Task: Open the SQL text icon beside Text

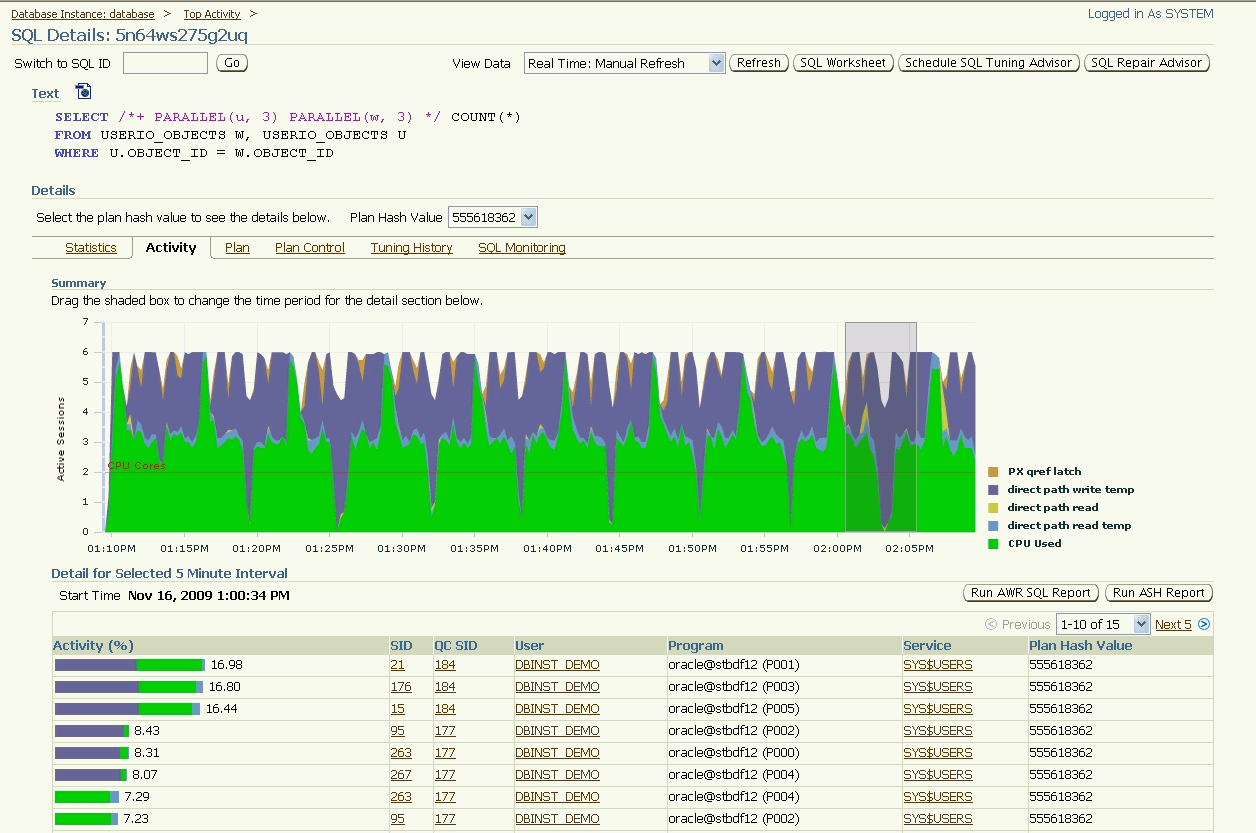Action: (x=84, y=92)
